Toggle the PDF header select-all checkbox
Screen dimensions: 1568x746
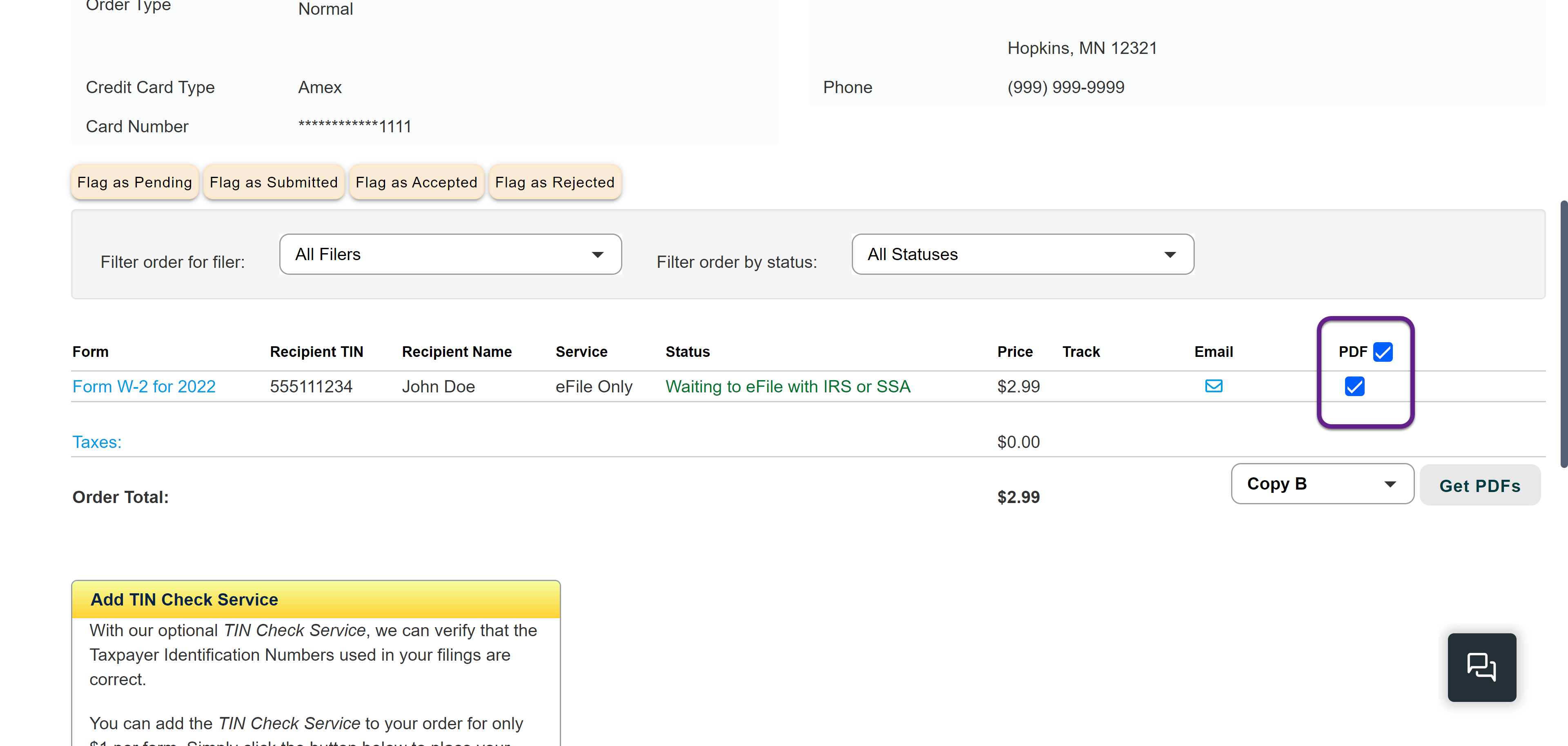pyautogui.click(x=1382, y=352)
